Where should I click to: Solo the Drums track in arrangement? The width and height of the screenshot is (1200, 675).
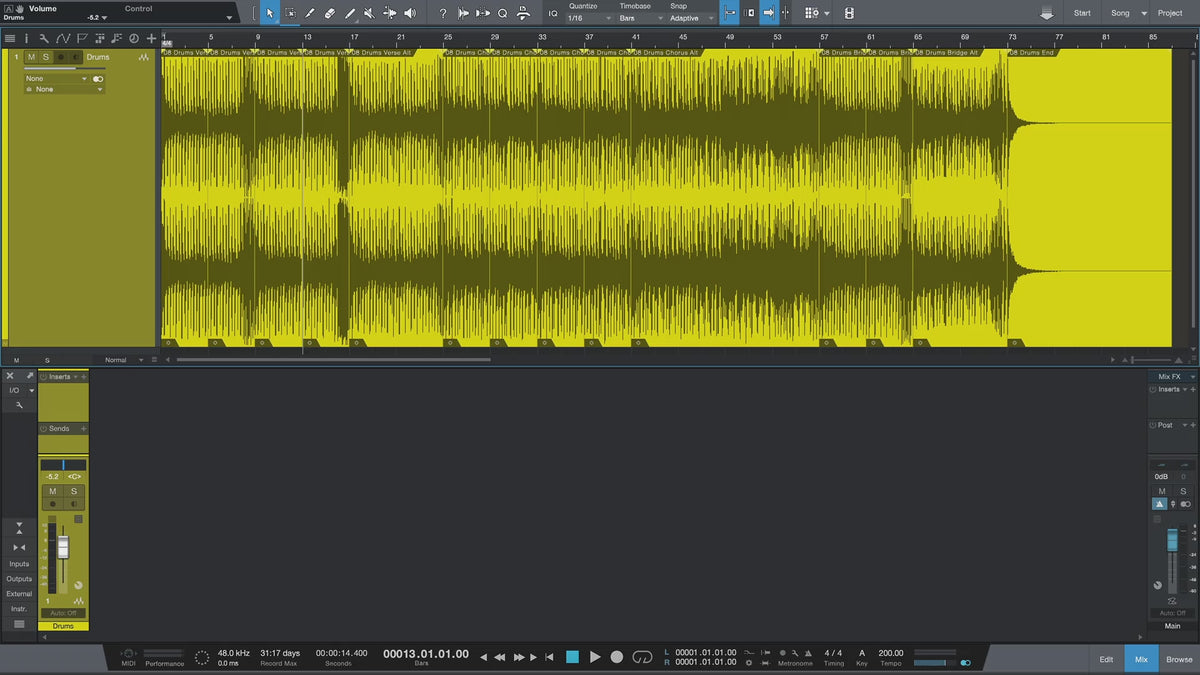point(45,57)
